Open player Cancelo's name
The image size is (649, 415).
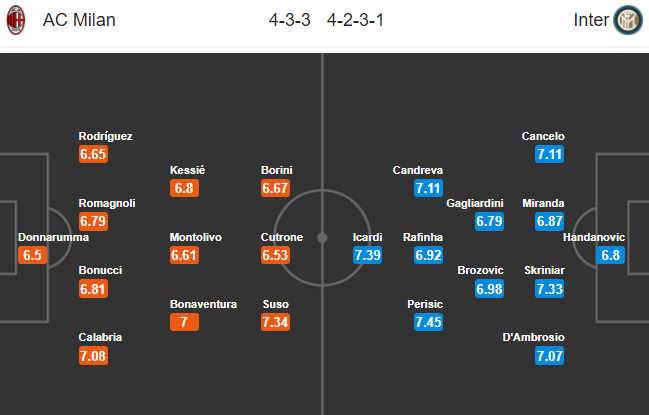click(543, 136)
